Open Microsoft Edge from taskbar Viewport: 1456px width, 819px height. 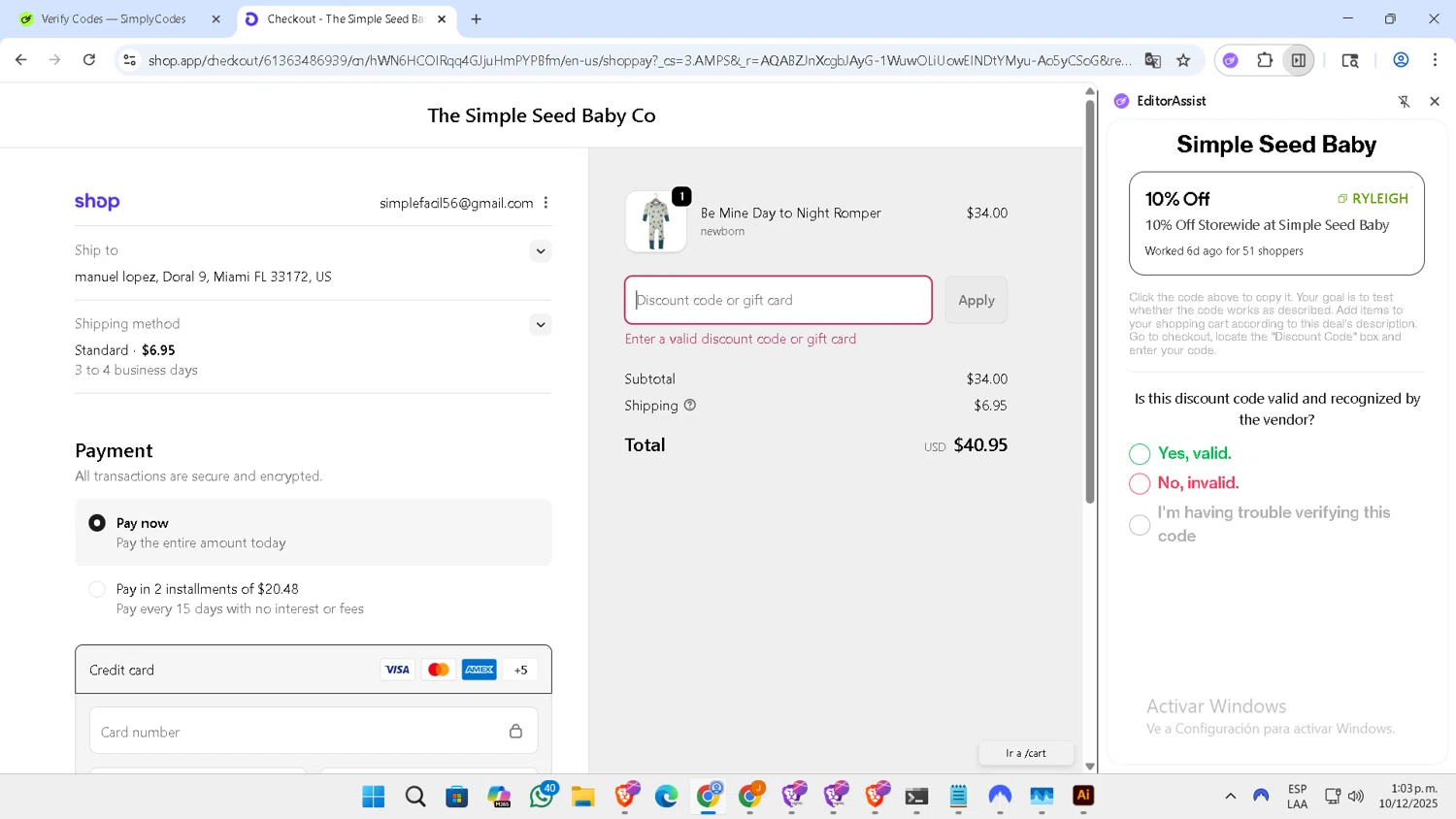click(x=666, y=797)
